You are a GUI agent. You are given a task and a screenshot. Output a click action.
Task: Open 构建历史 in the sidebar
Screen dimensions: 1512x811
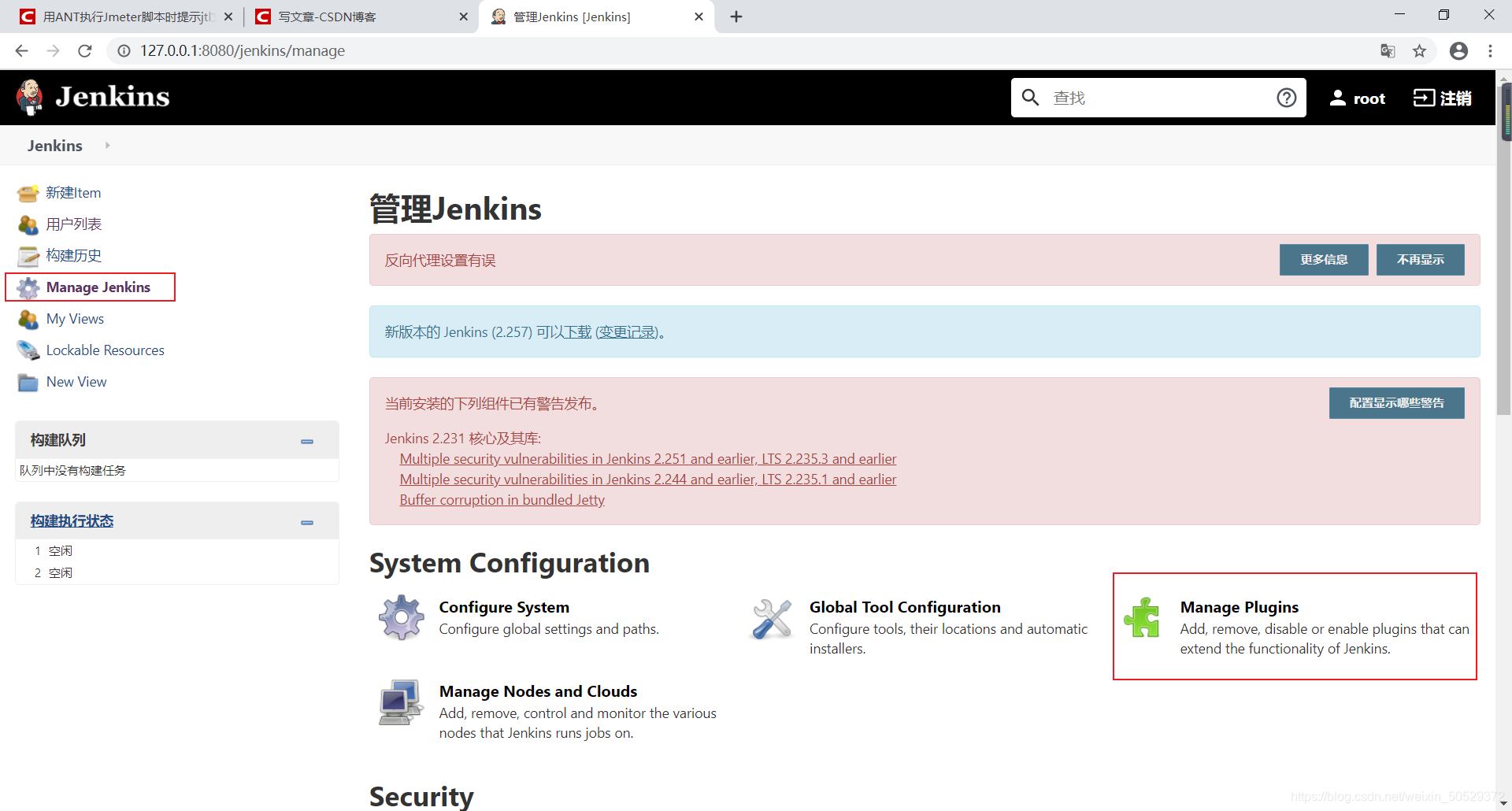tap(74, 256)
